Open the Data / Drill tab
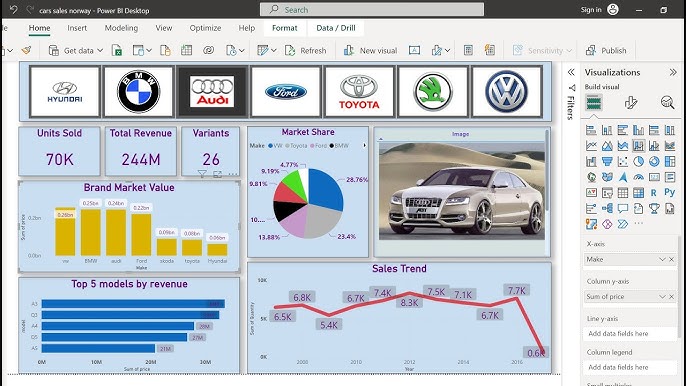Screen dimensions: 686x386 [336, 28]
